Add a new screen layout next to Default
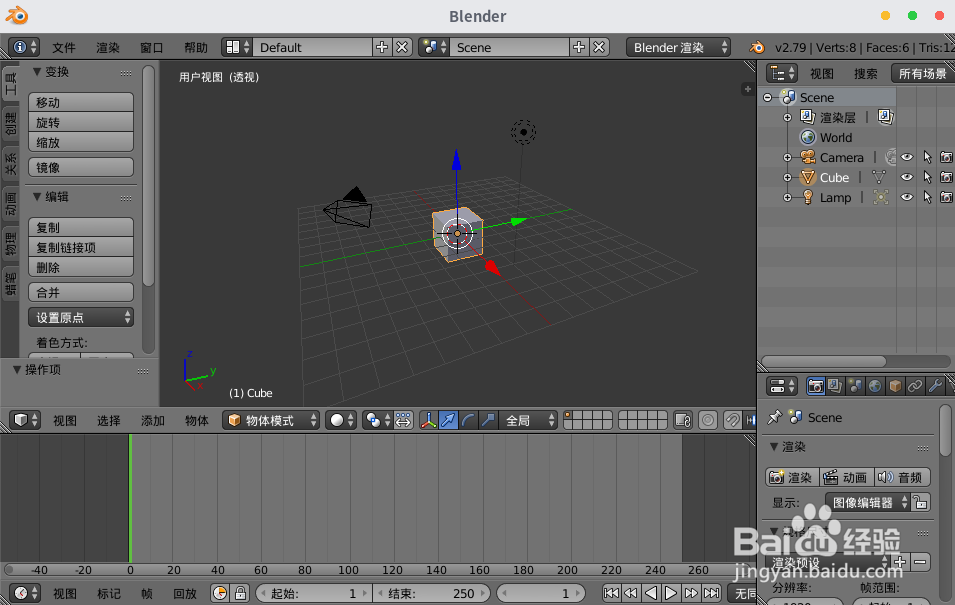Screen dimensions: 955x605 (x=382, y=47)
